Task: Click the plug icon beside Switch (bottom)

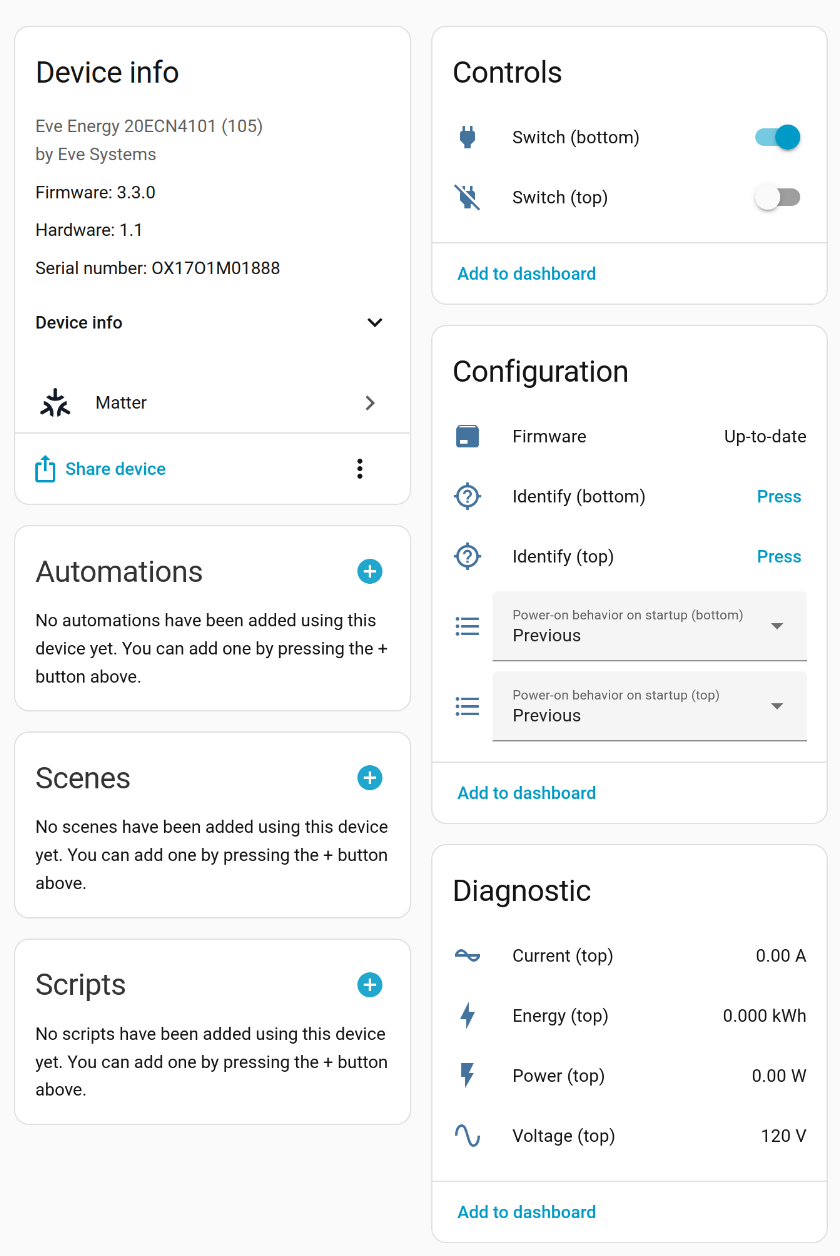Action: [467, 138]
